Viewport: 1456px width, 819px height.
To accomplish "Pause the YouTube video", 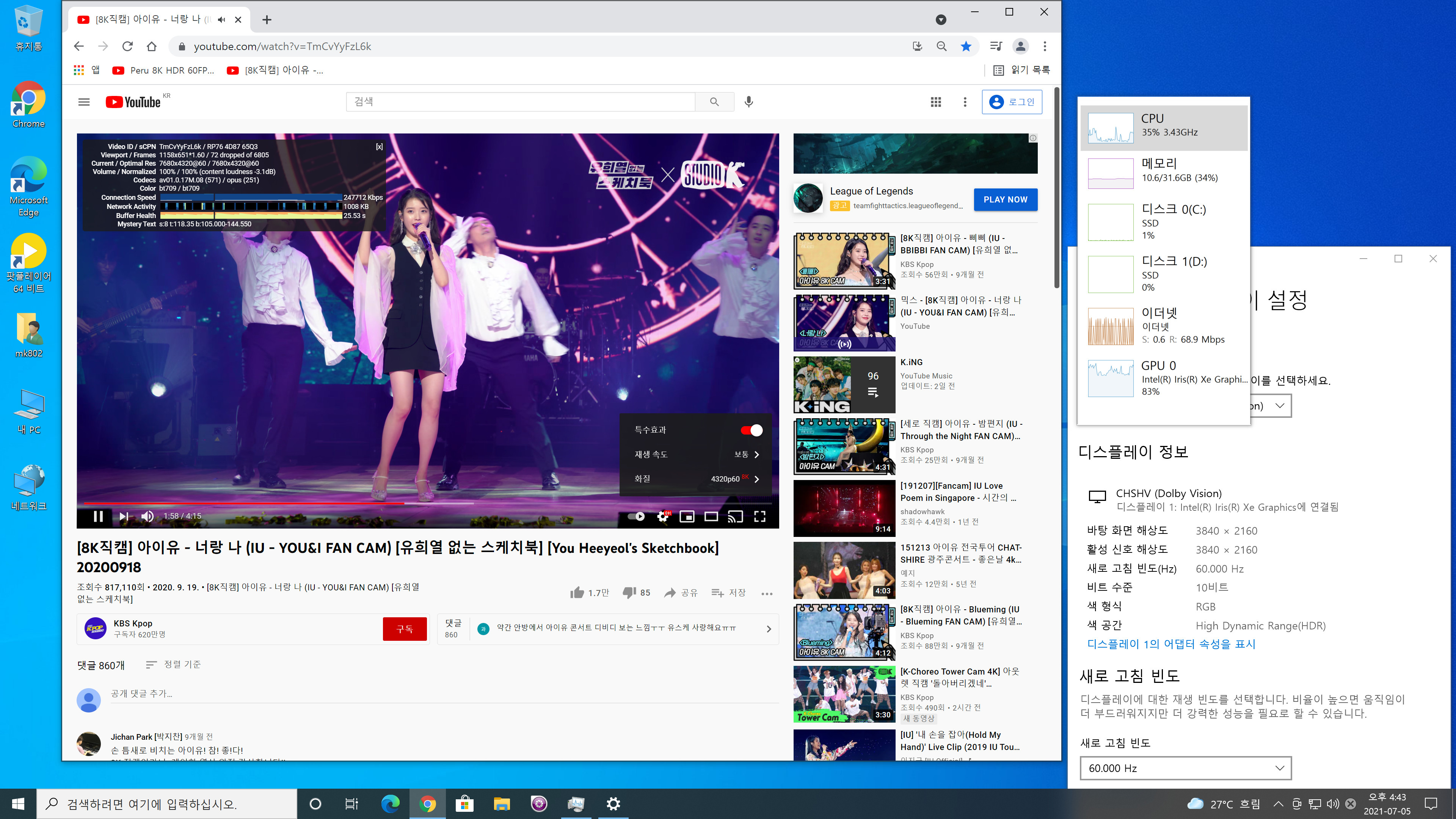I will pos(98,516).
